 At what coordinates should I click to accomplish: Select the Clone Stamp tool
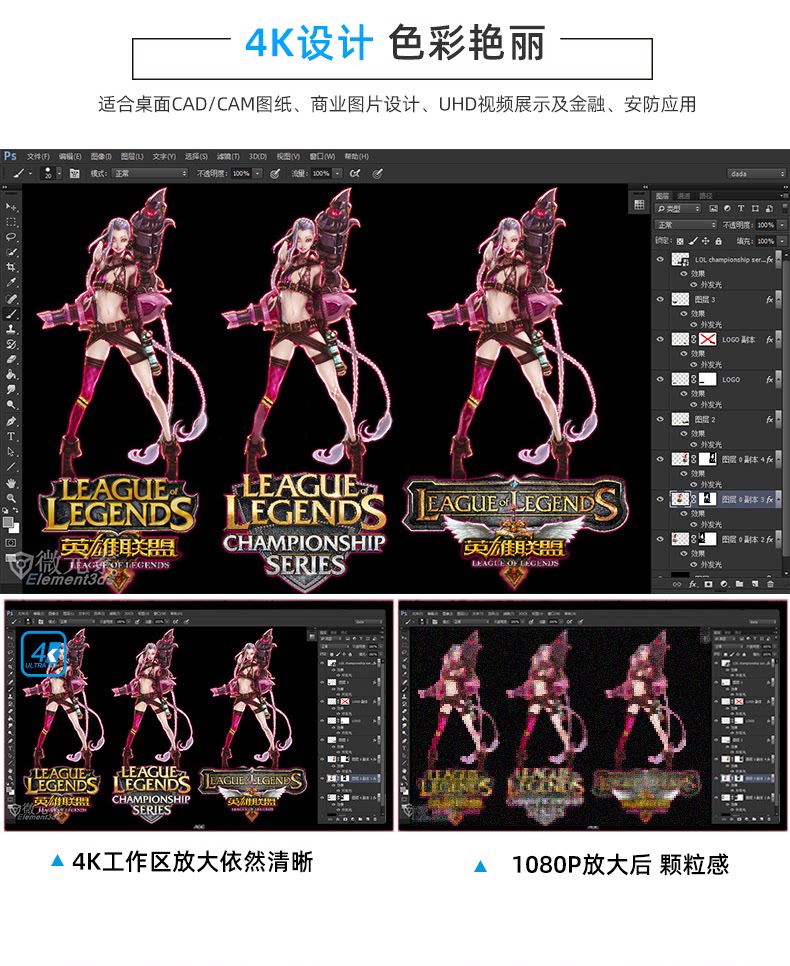click(x=11, y=329)
